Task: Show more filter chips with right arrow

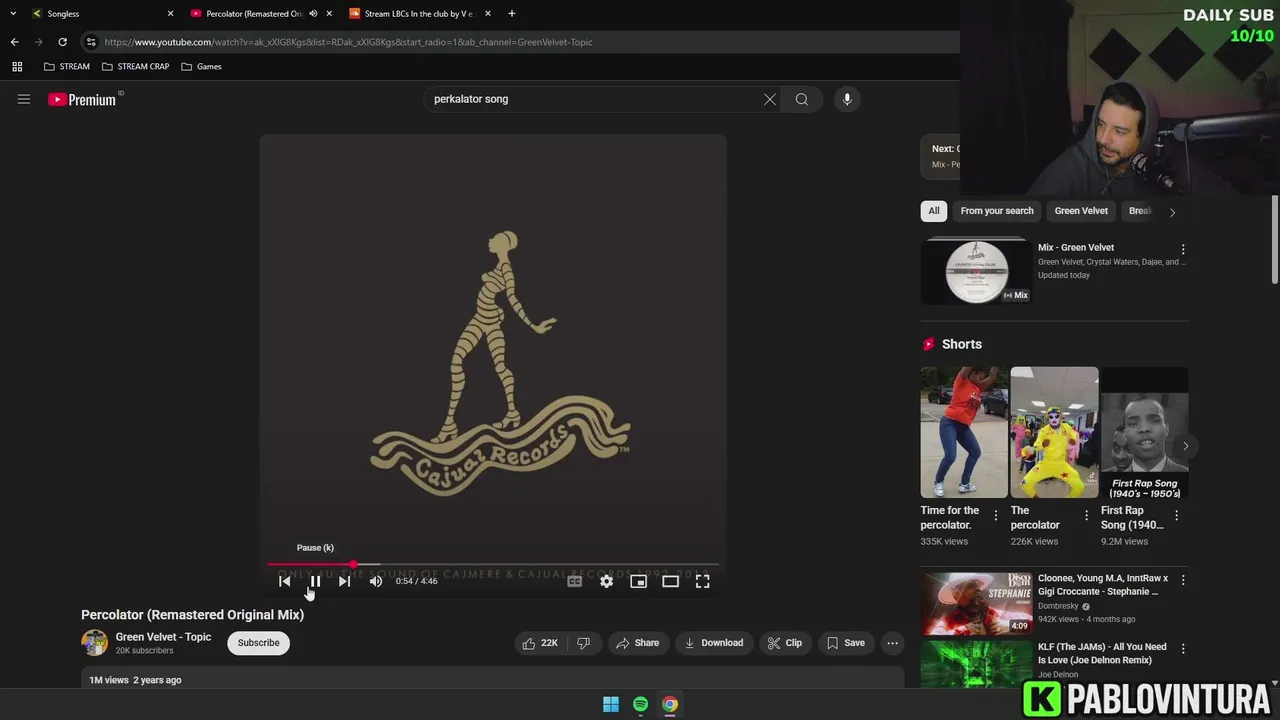Action: (1172, 211)
